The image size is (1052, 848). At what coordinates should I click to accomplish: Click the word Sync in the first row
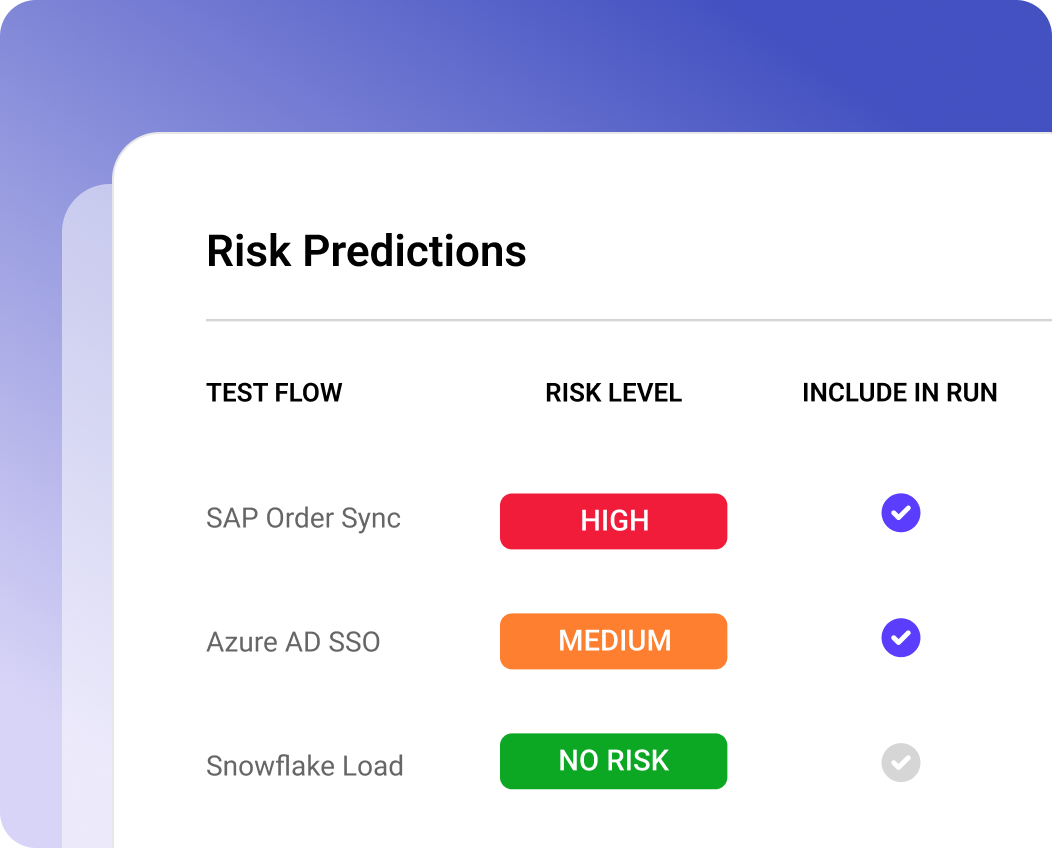[x=371, y=518]
